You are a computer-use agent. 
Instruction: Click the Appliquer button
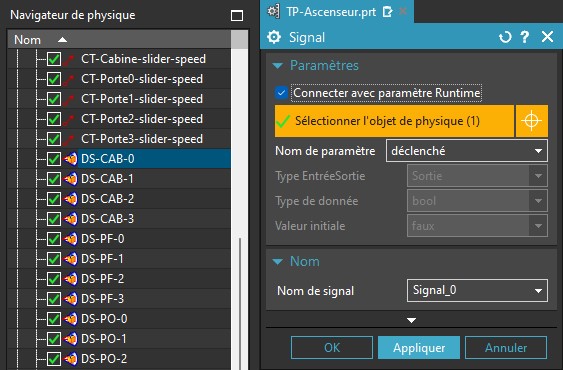(419, 348)
